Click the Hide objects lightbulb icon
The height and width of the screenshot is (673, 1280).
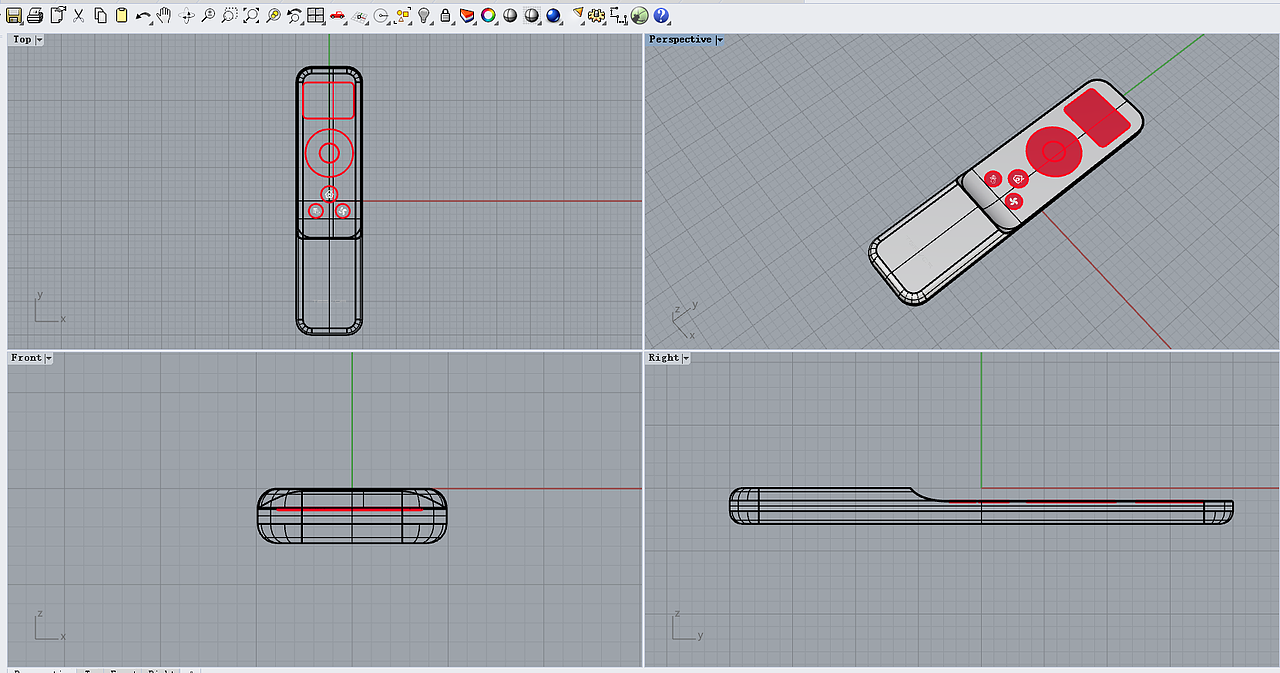click(424, 15)
